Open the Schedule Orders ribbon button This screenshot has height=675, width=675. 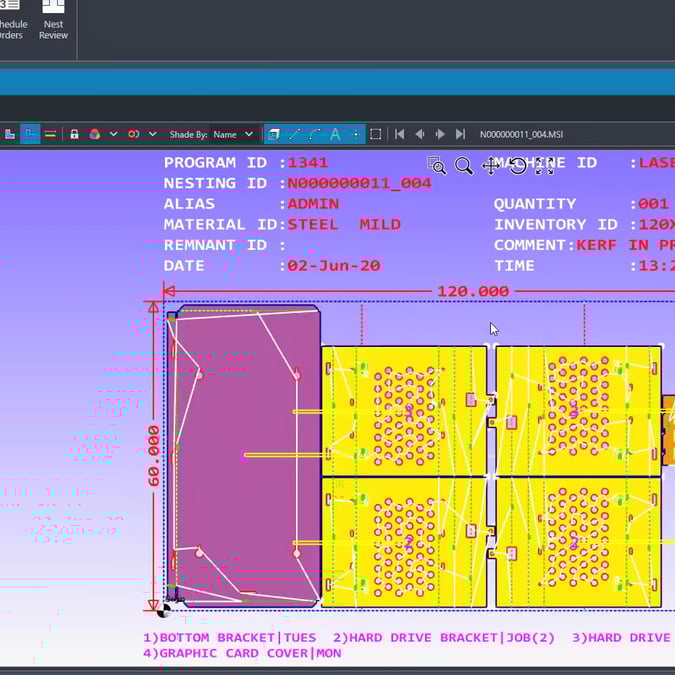coord(11,20)
